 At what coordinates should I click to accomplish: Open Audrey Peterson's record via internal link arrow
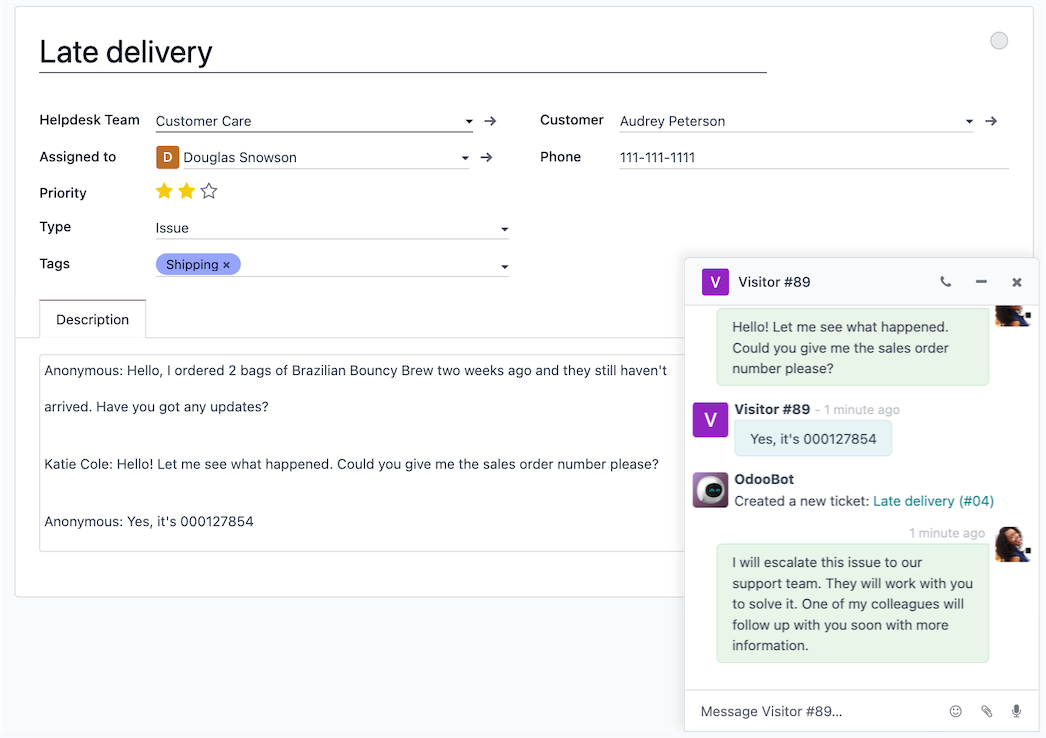pyautogui.click(x=991, y=120)
